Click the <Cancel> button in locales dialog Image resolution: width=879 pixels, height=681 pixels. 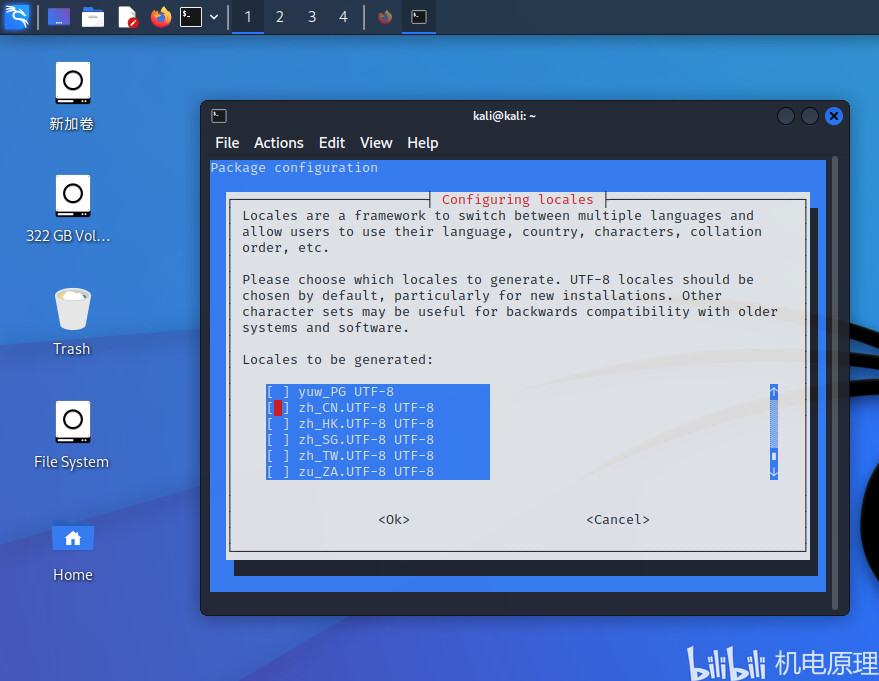coord(618,520)
